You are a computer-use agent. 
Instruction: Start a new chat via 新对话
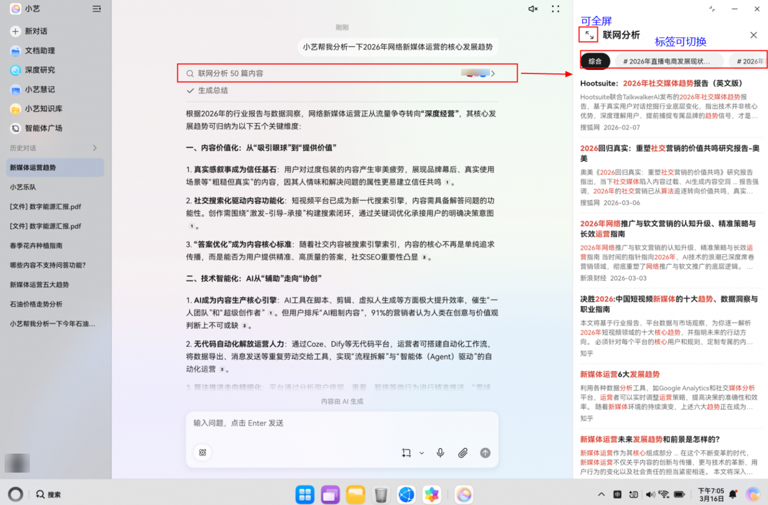29,31
